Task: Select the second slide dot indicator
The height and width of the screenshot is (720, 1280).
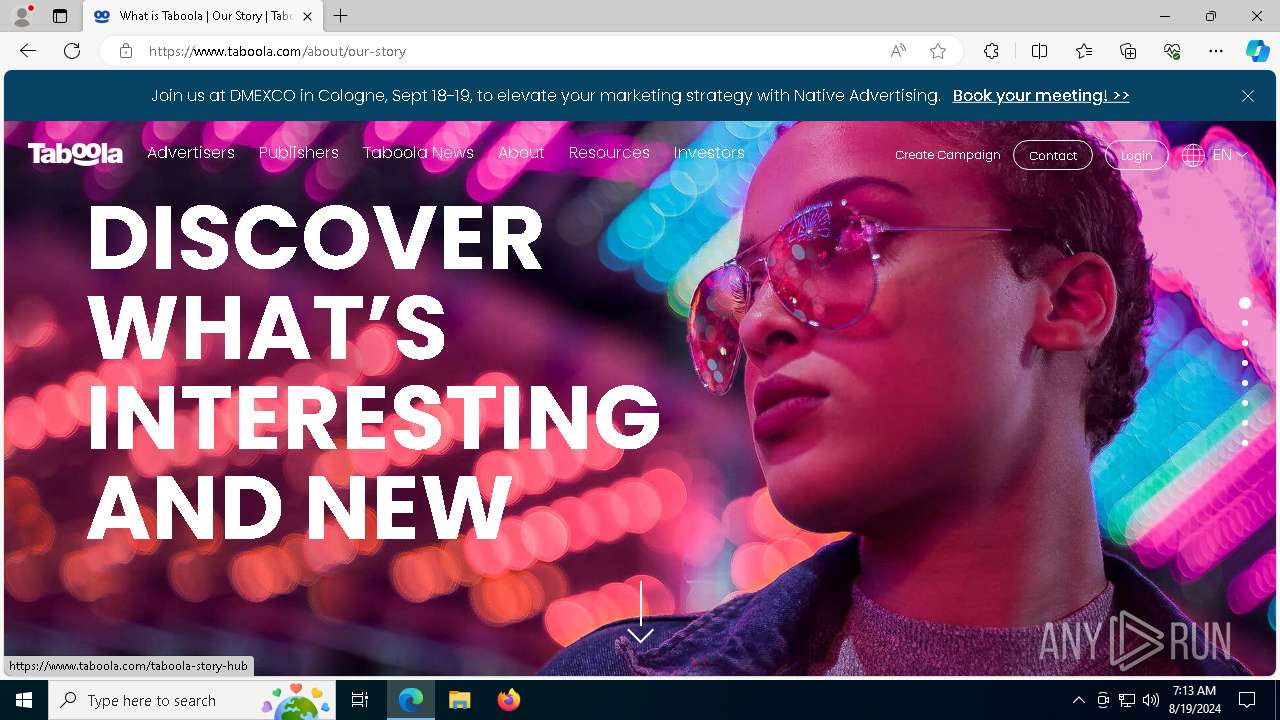Action: coord(1245,323)
